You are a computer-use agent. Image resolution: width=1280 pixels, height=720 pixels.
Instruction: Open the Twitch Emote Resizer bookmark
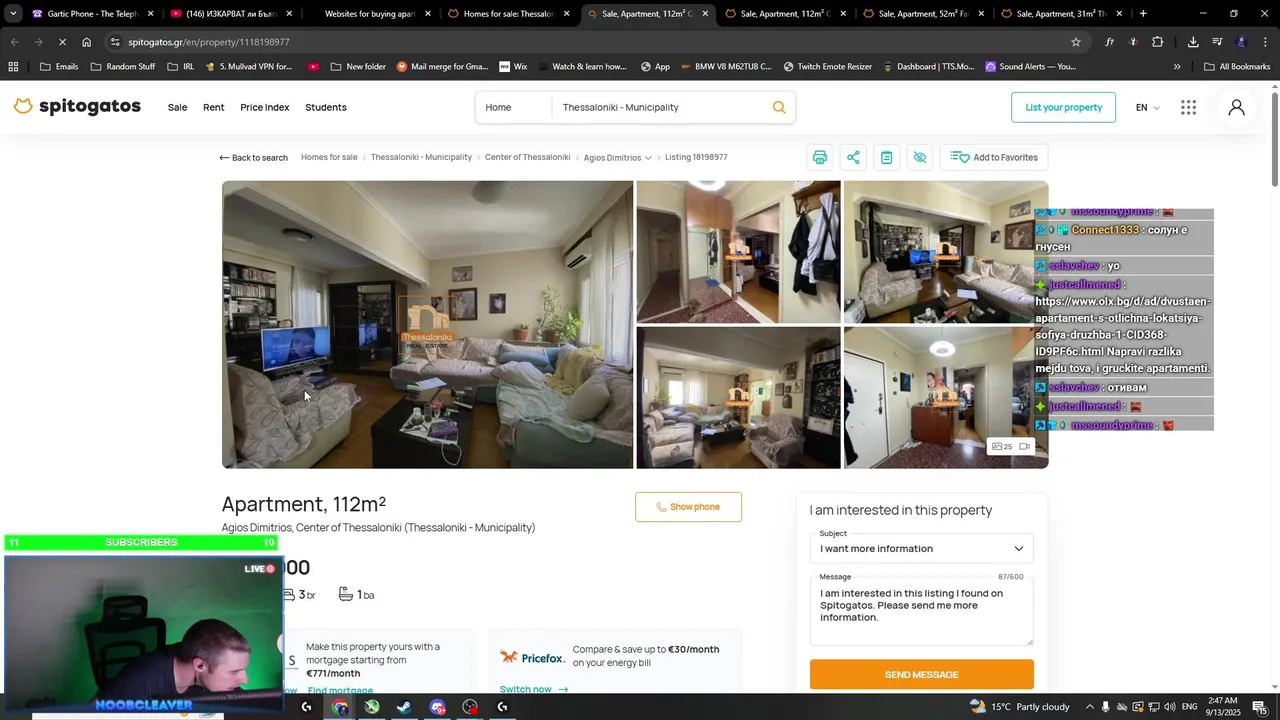(x=827, y=67)
